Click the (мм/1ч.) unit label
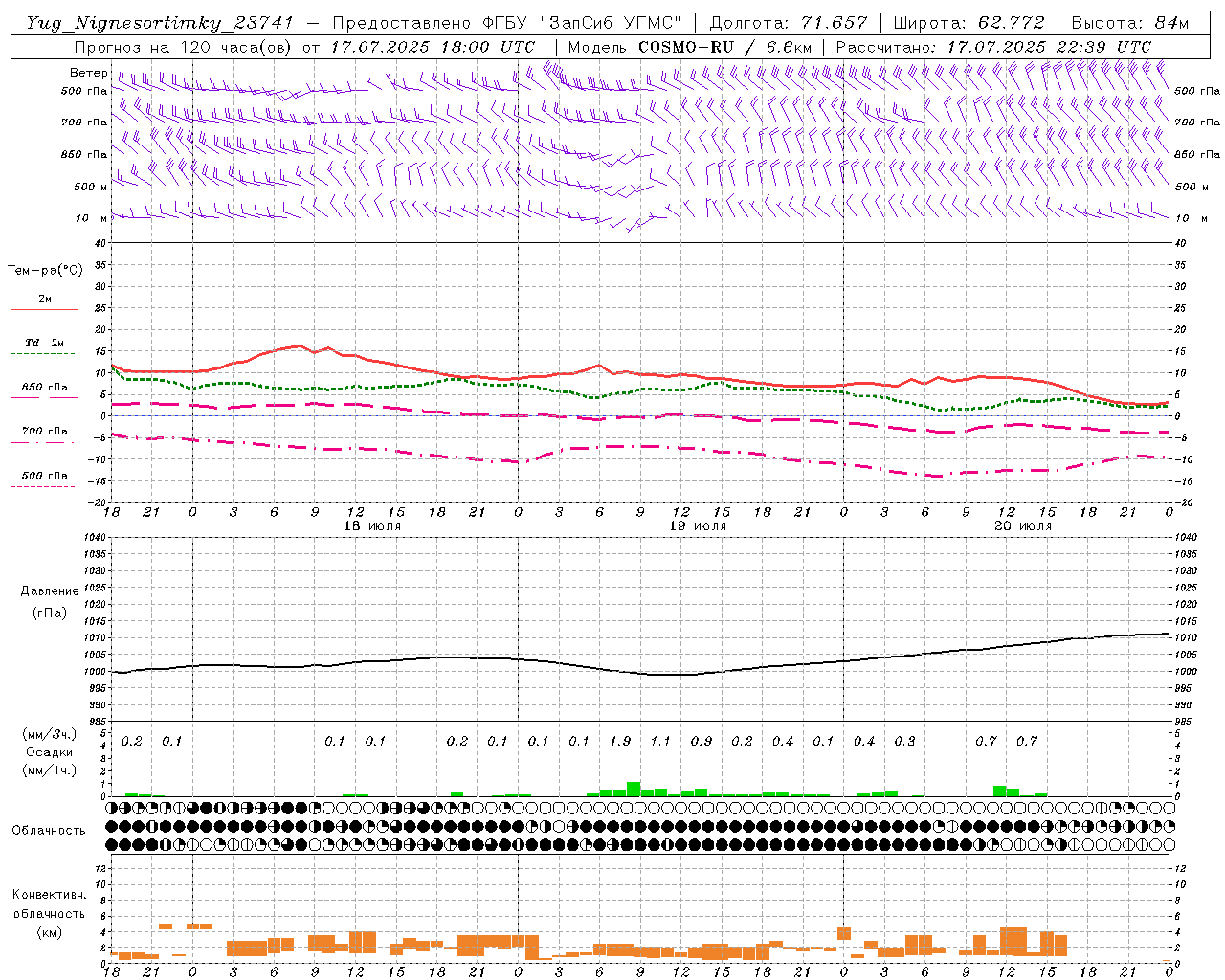This screenshot has height=980, width=1225. pyautogui.click(x=48, y=770)
